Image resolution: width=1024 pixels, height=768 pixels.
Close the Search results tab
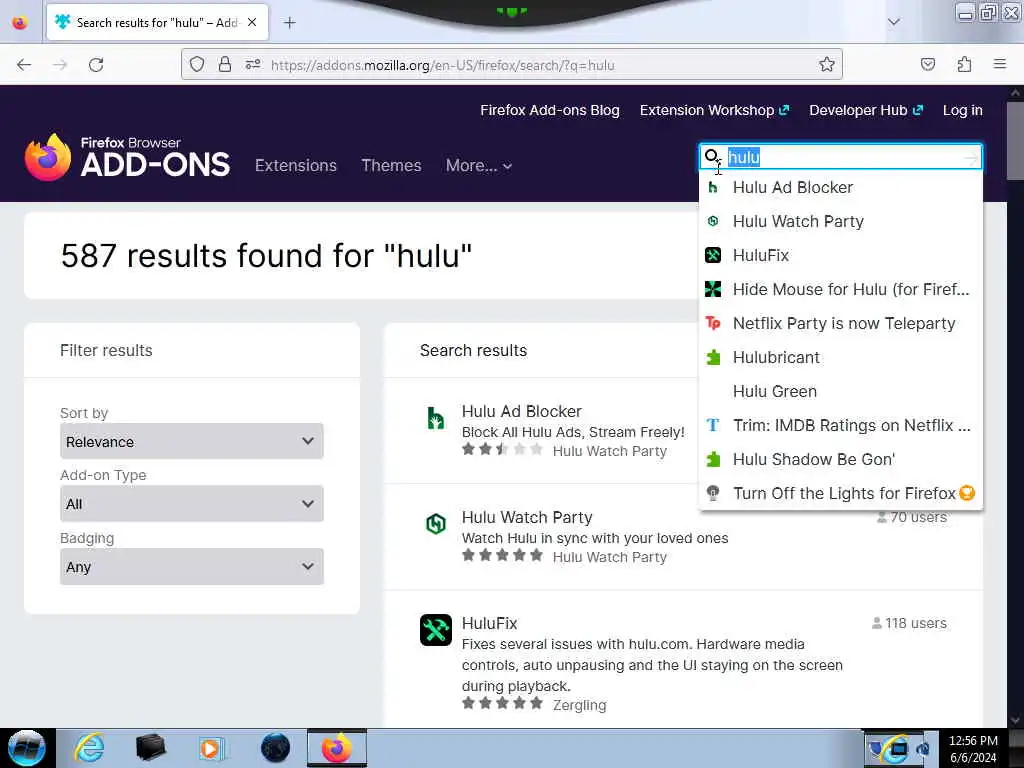252,22
